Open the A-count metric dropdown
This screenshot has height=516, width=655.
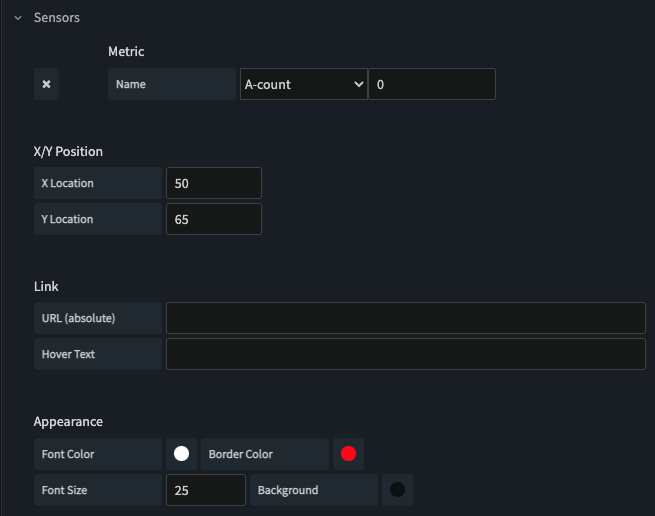(304, 84)
